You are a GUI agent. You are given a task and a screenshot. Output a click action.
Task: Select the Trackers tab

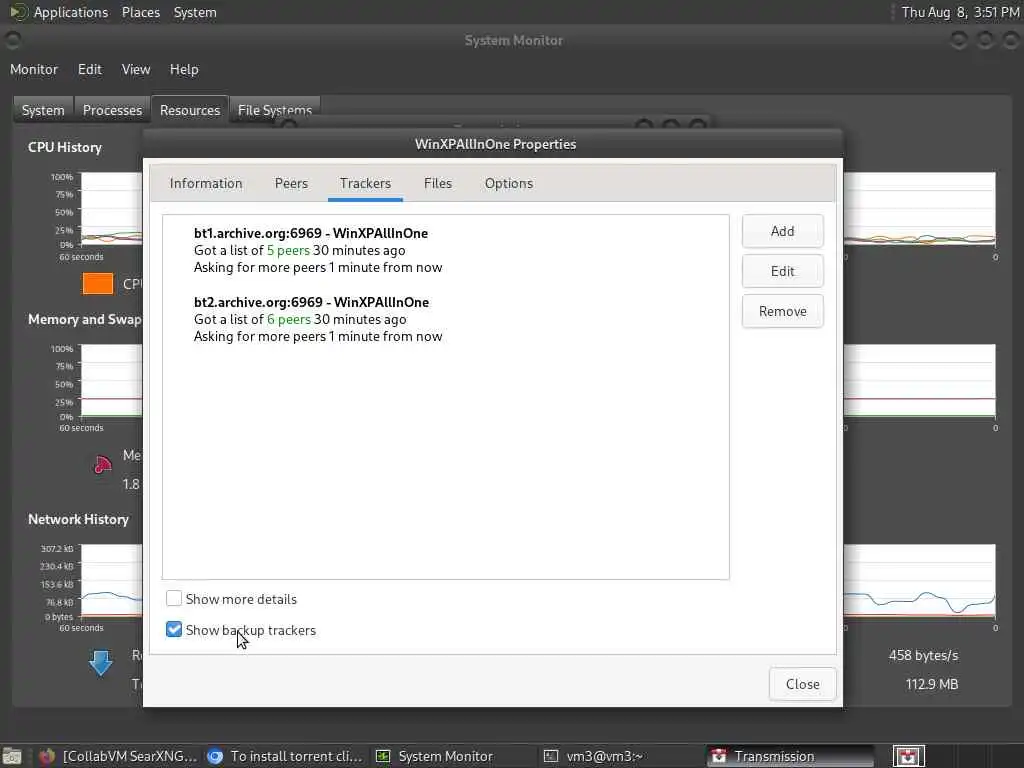click(x=365, y=184)
